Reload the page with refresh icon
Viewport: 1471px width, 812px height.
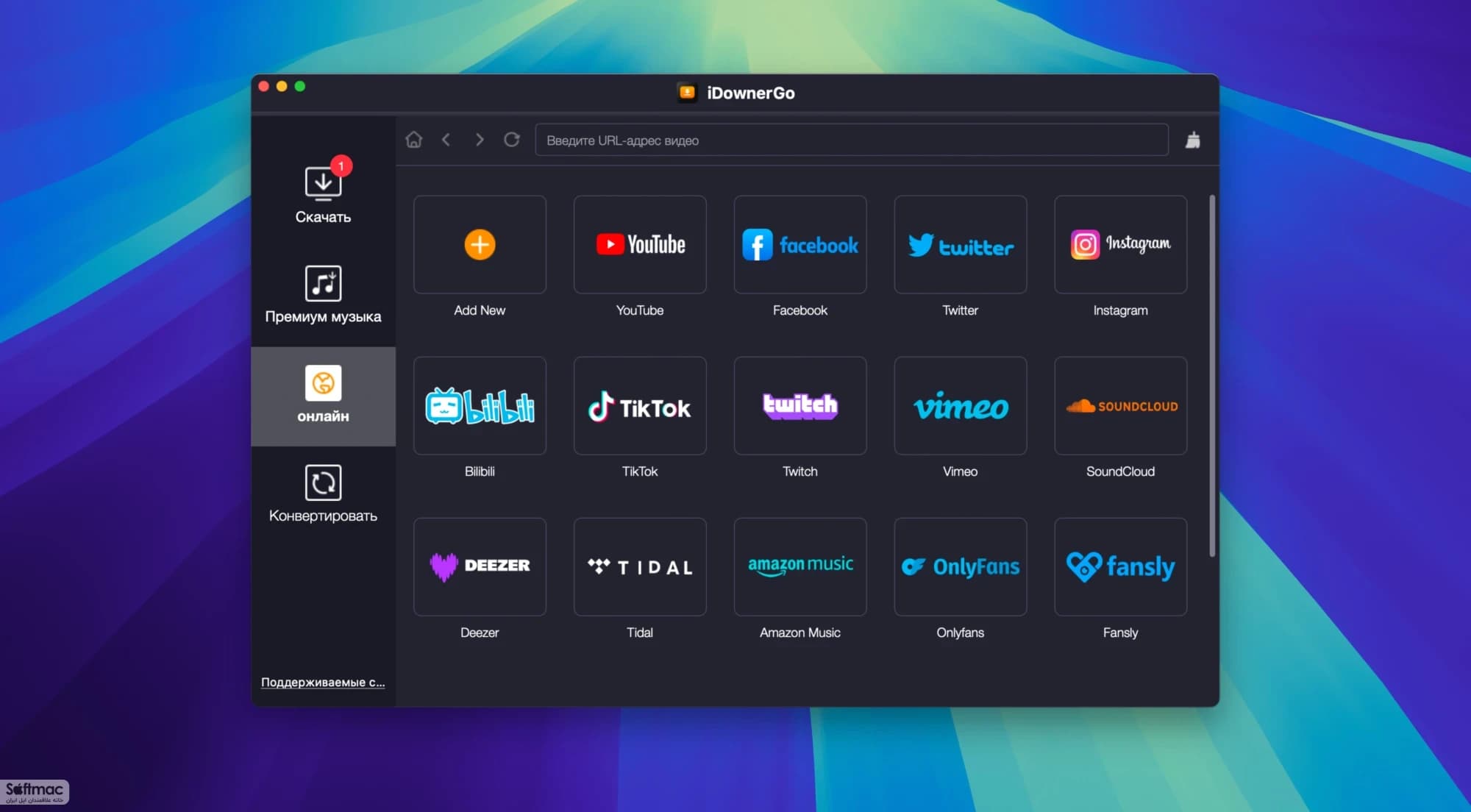tap(512, 140)
